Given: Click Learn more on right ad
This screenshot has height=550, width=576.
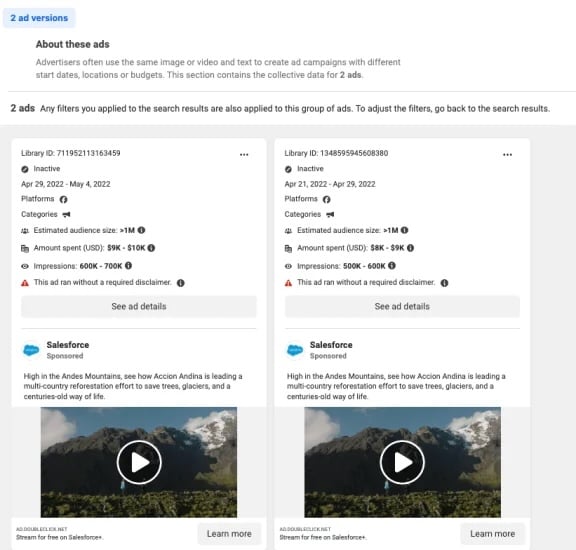Looking at the screenshot, I should (492, 533).
